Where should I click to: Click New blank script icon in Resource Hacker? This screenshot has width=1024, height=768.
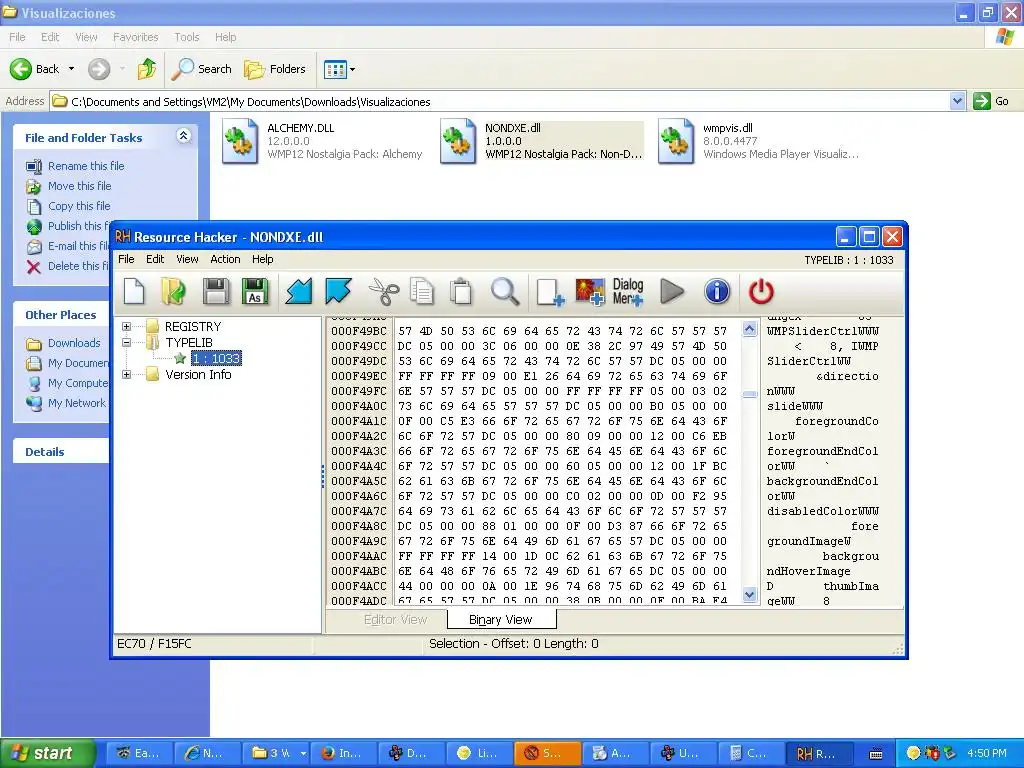[x=135, y=291]
